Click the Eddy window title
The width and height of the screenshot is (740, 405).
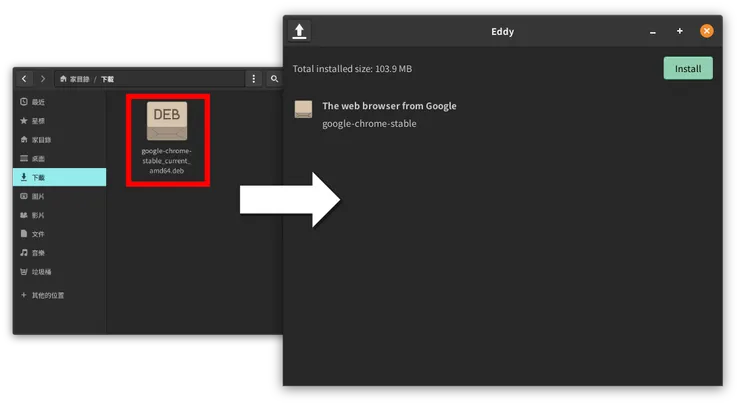coord(502,32)
